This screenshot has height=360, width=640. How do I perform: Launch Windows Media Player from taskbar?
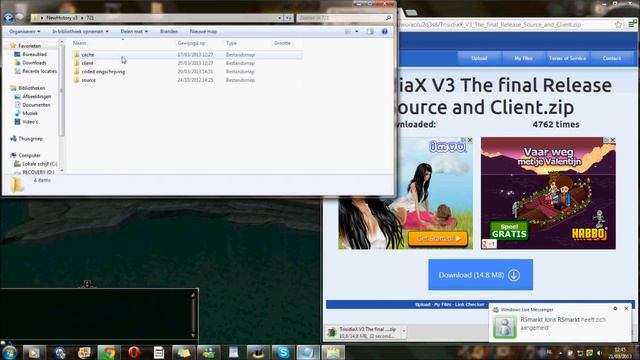point(34,352)
